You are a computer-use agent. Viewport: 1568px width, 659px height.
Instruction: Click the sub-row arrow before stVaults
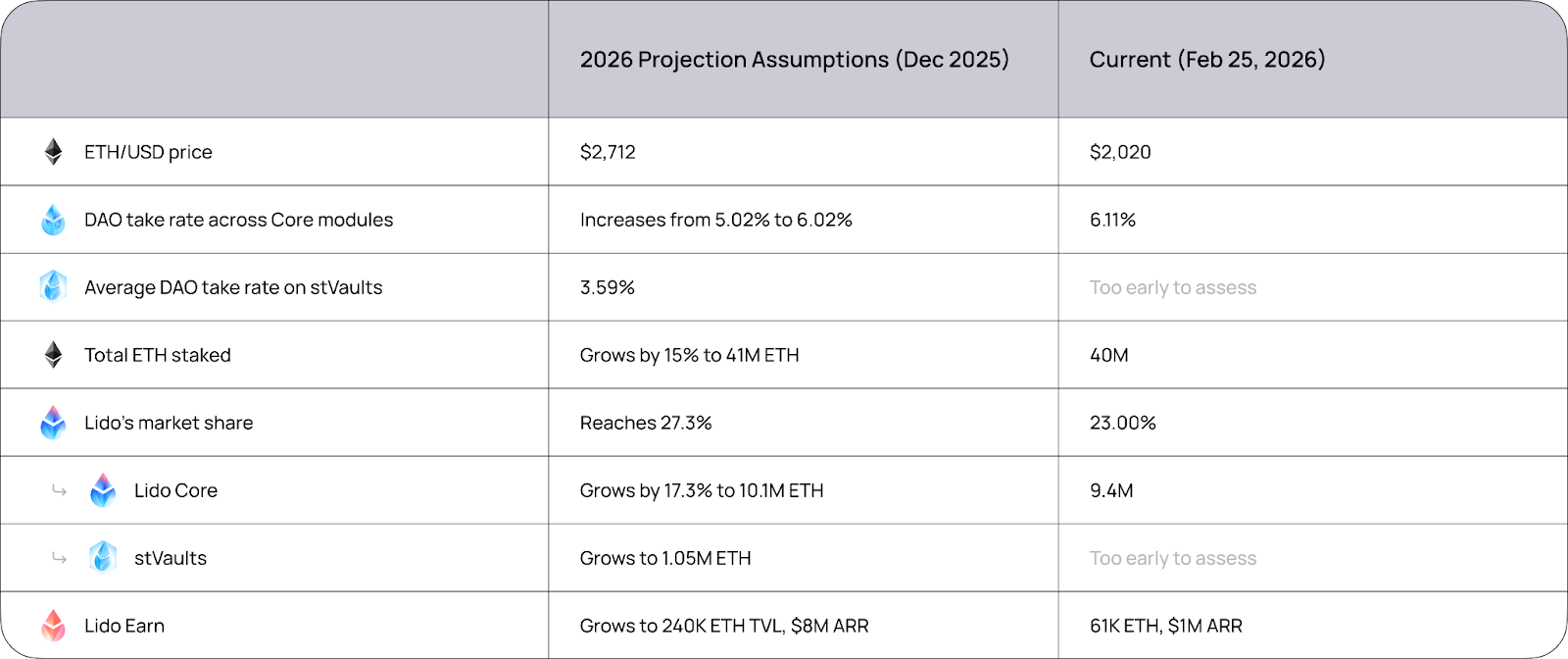[60, 558]
